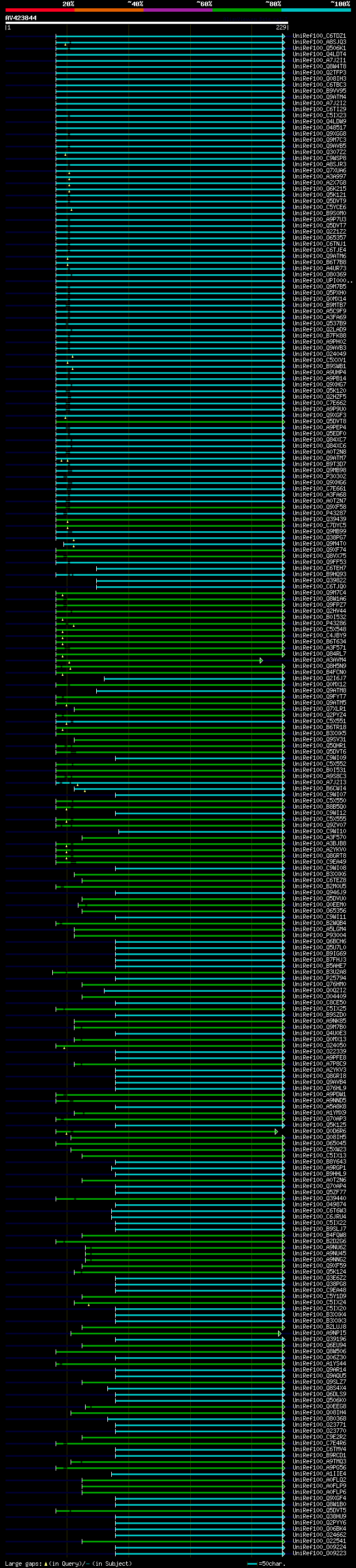Select the UniRef100_B9HQ93 label
The height and width of the screenshot is (1568, 356).
(x=319, y=574)
